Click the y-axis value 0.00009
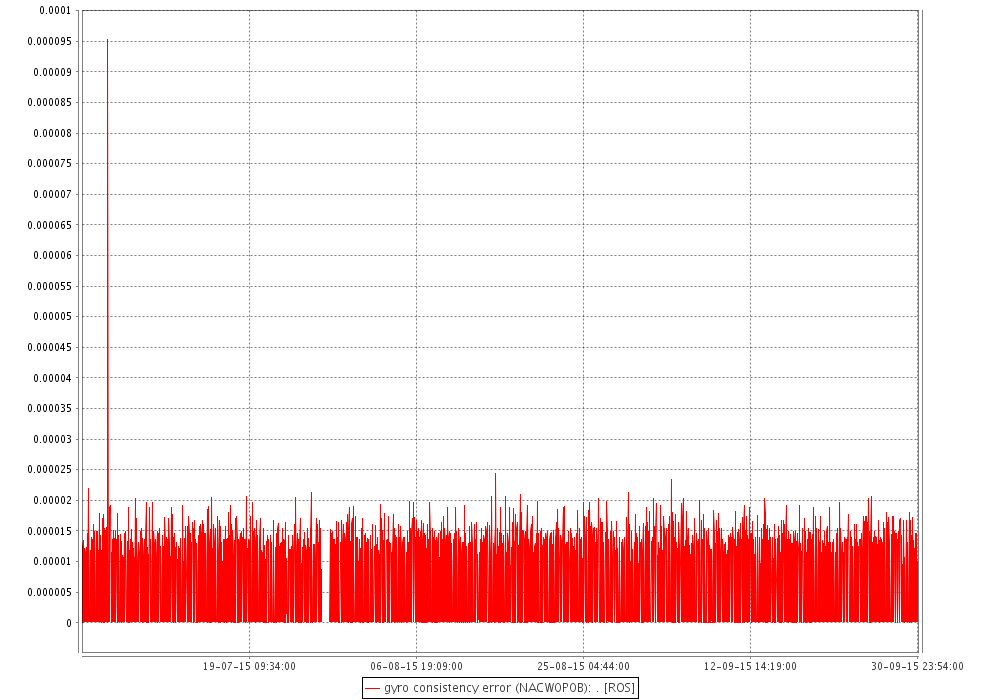Image resolution: width=1000 pixels, height=700 pixels. click(52, 72)
